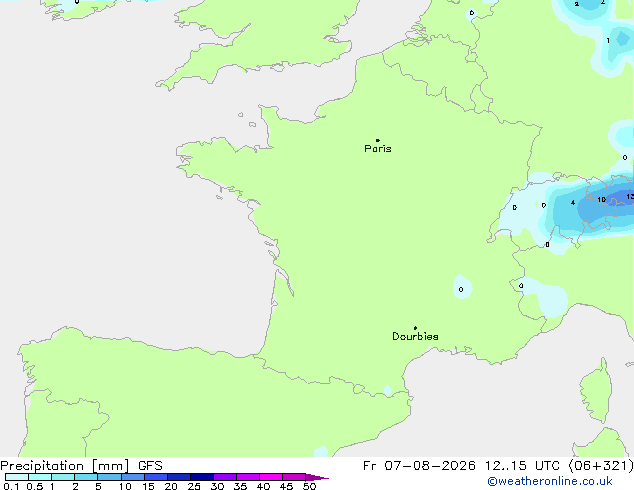Image resolution: width=634 pixels, height=490 pixels.
Task: Click the '10' precipitation value on the map
Action: coord(601,200)
